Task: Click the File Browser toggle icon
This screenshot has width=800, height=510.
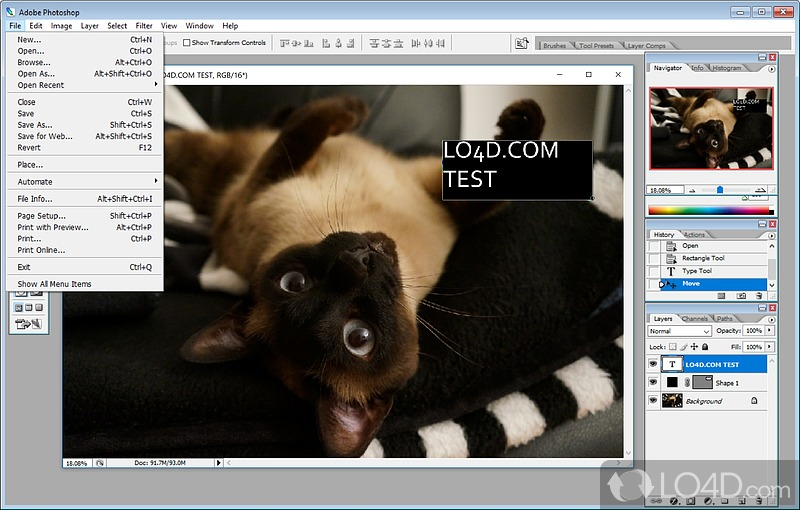Action: [x=521, y=43]
